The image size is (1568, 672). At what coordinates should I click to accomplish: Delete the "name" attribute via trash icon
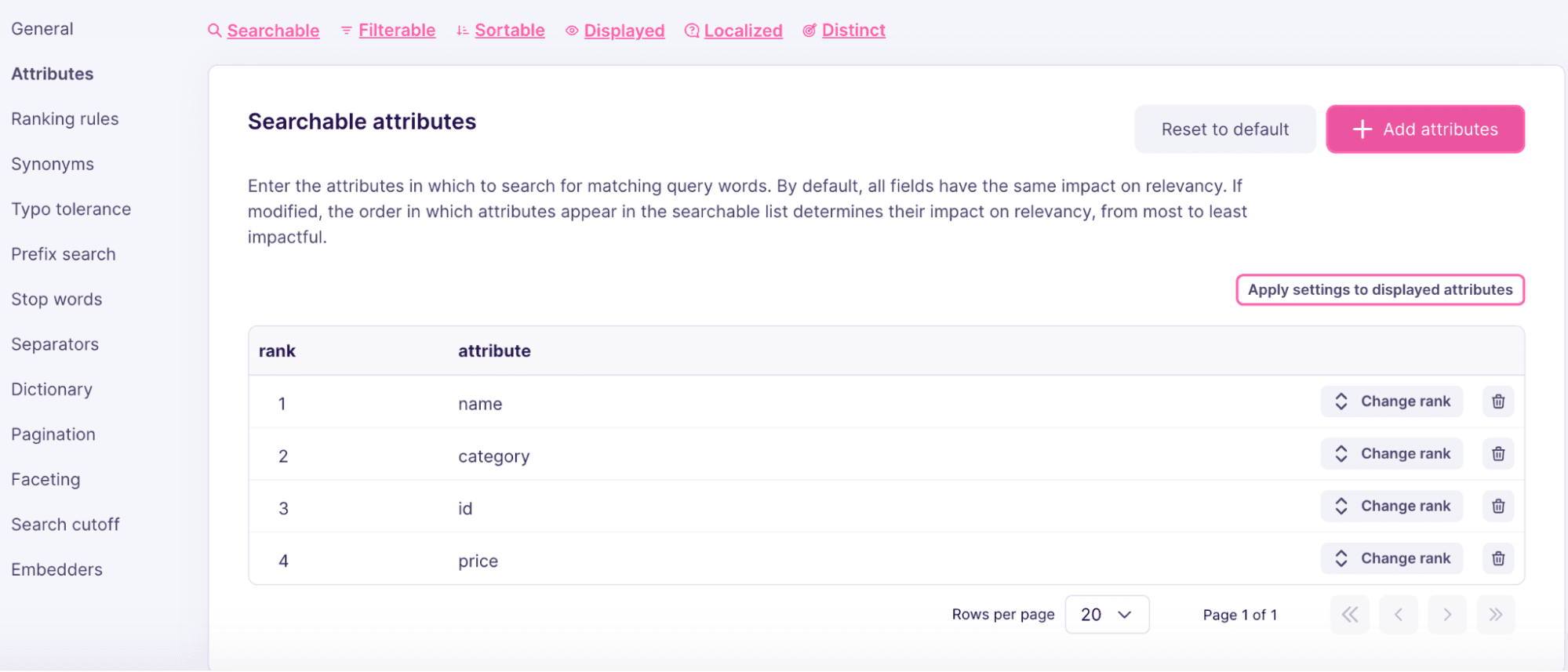pyautogui.click(x=1497, y=401)
